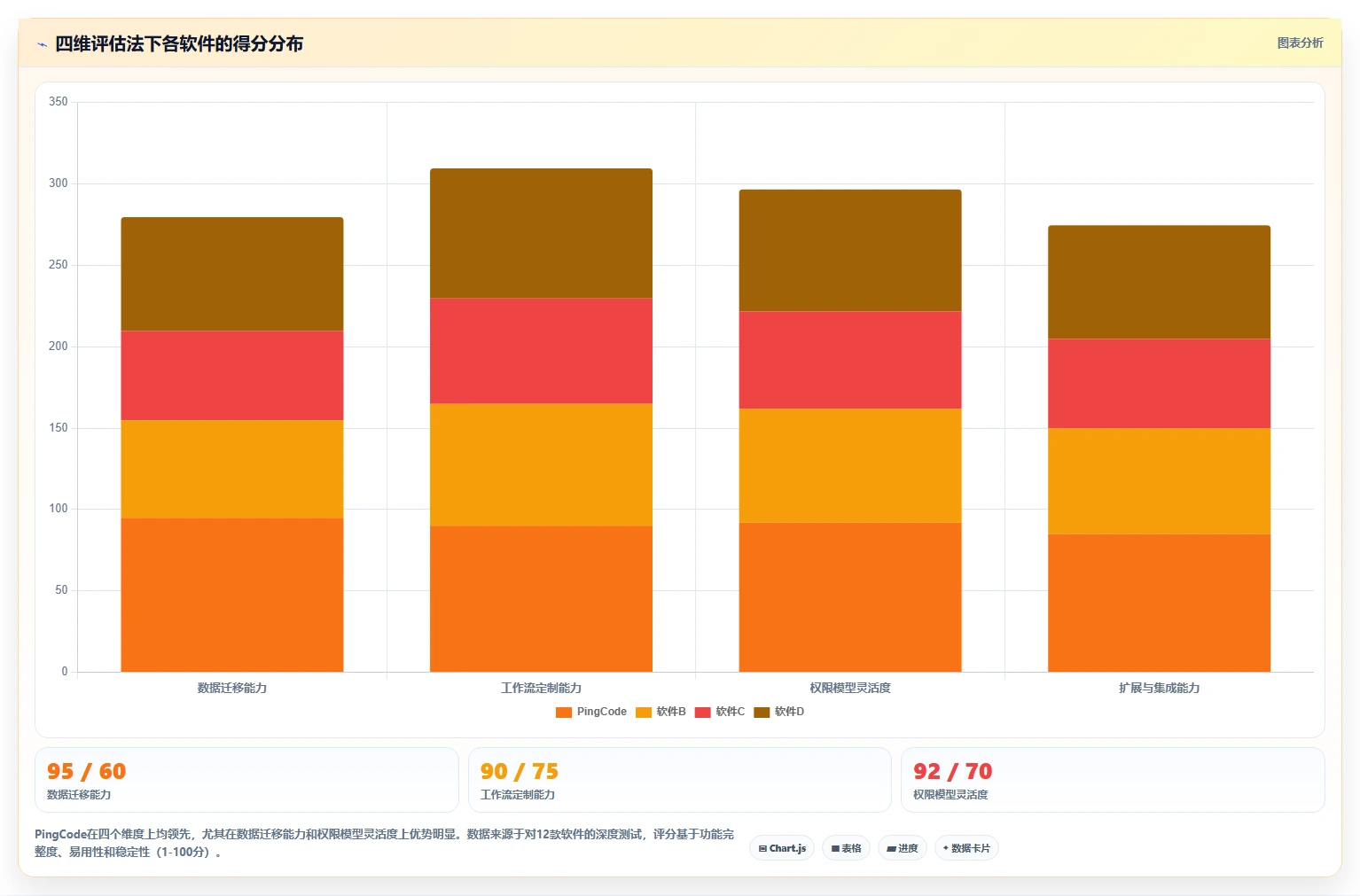
Task: Click the 软件B segment of the 数据迁移能力 bar
Action: click(x=232, y=469)
